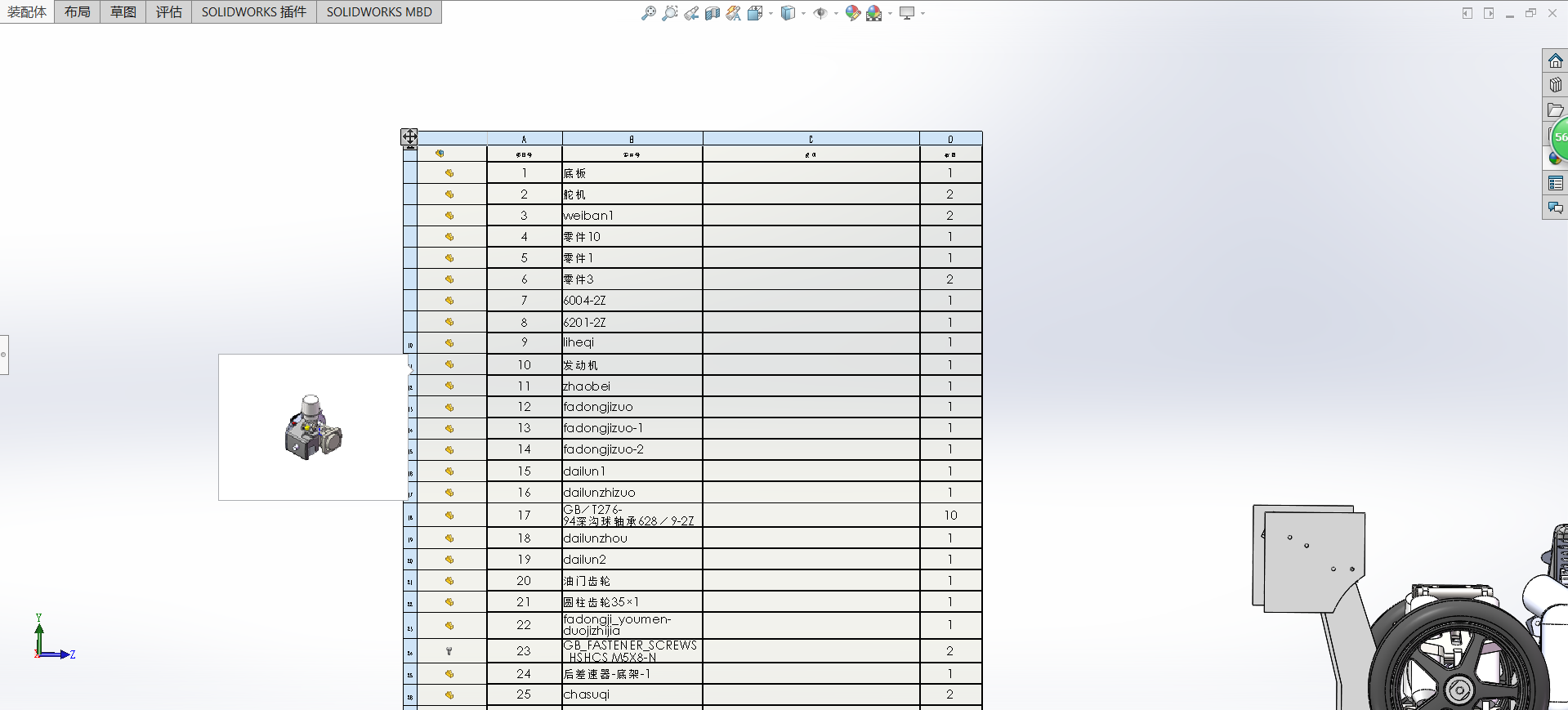Expand the Hide/Show Items dropdown arrow
Image resolution: width=1568 pixels, height=710 pixels.
pos(836,13)
